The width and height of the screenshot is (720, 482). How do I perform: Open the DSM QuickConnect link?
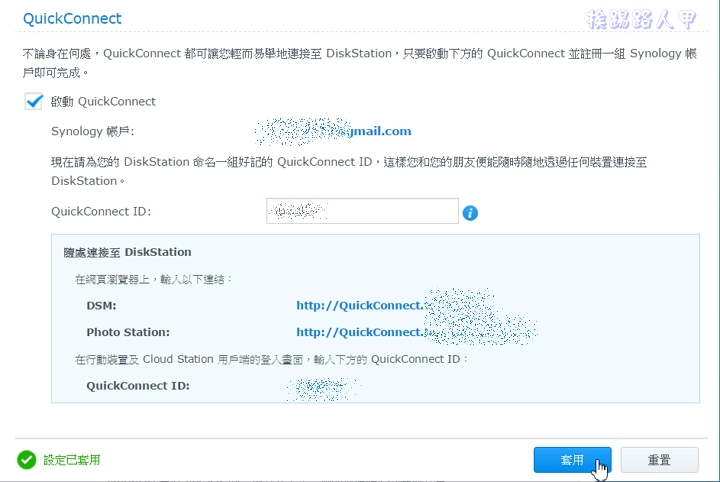(395, 306)
